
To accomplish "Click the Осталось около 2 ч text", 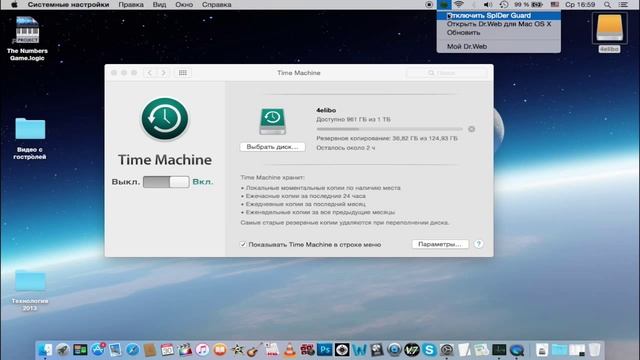I will [345, 148].
